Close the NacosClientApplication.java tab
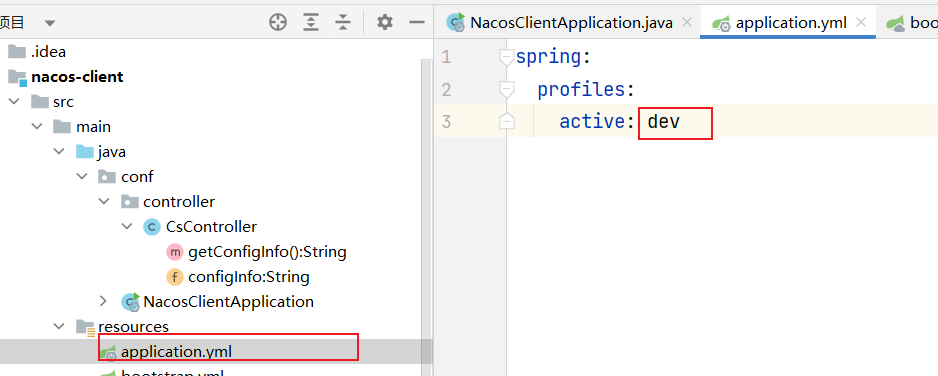938x376 pixels. 687,23
